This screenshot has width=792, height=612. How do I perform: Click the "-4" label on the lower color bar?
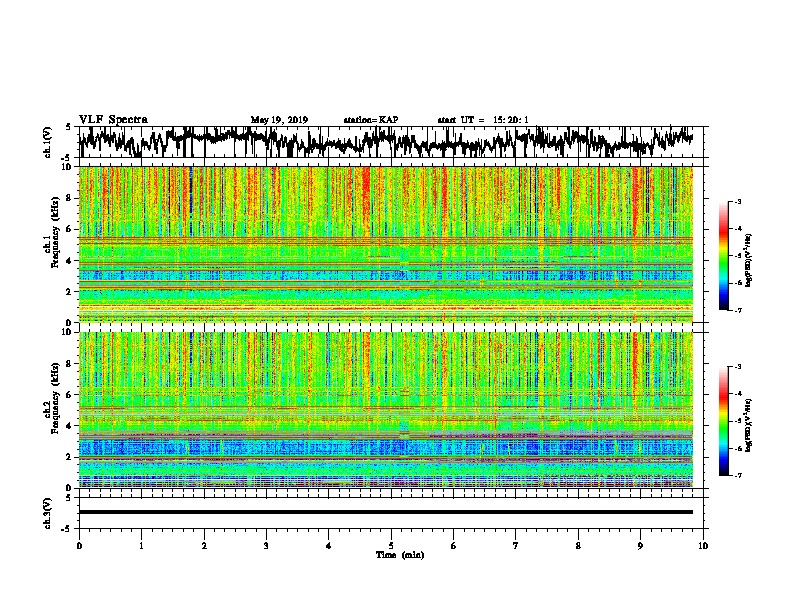[737, 394]
